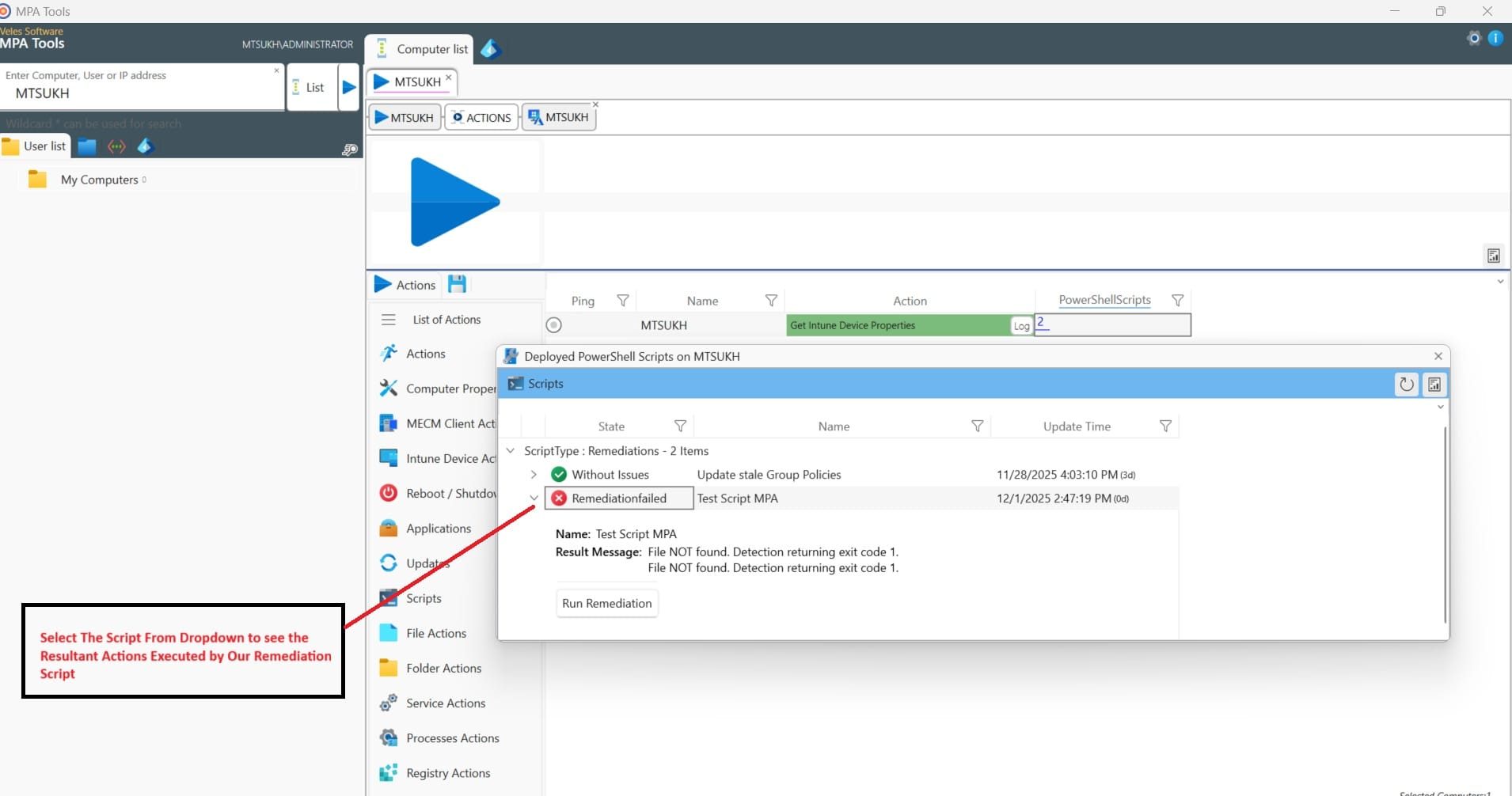
Task: Open Computer Properties category
Action: click(438, 389)
